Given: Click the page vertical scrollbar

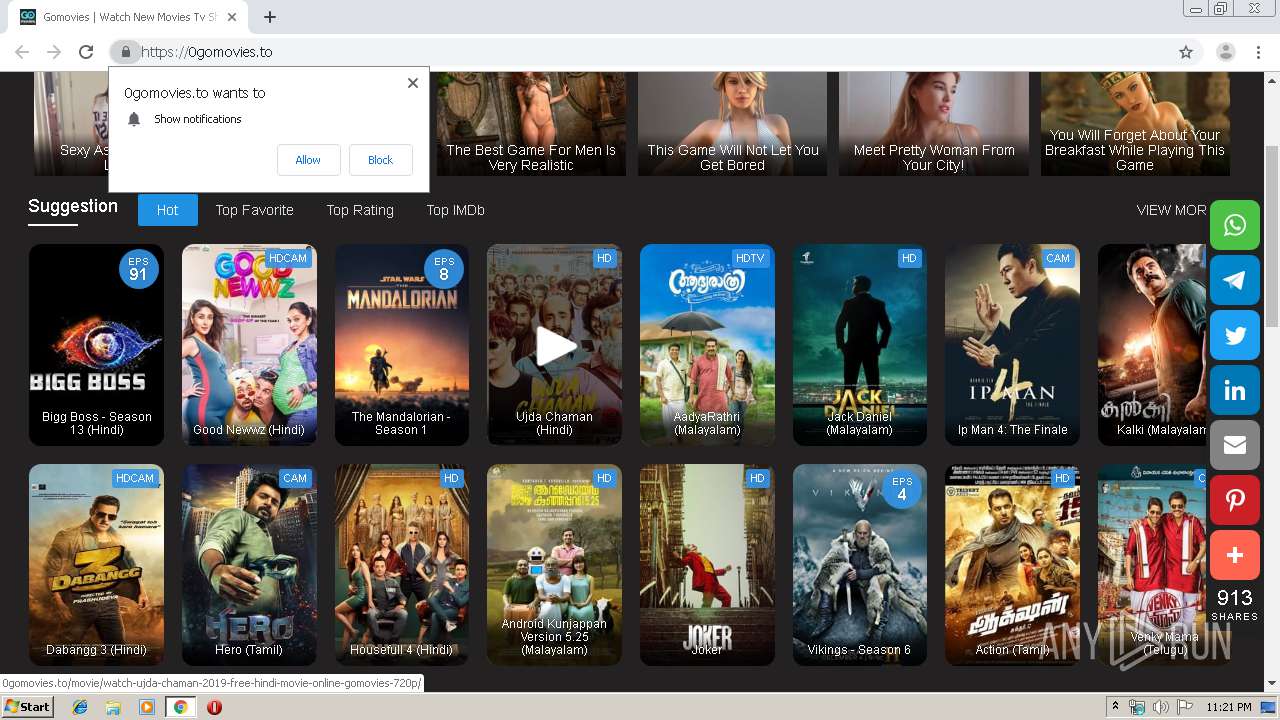Looking at the screenshot, I should 1272,236.
